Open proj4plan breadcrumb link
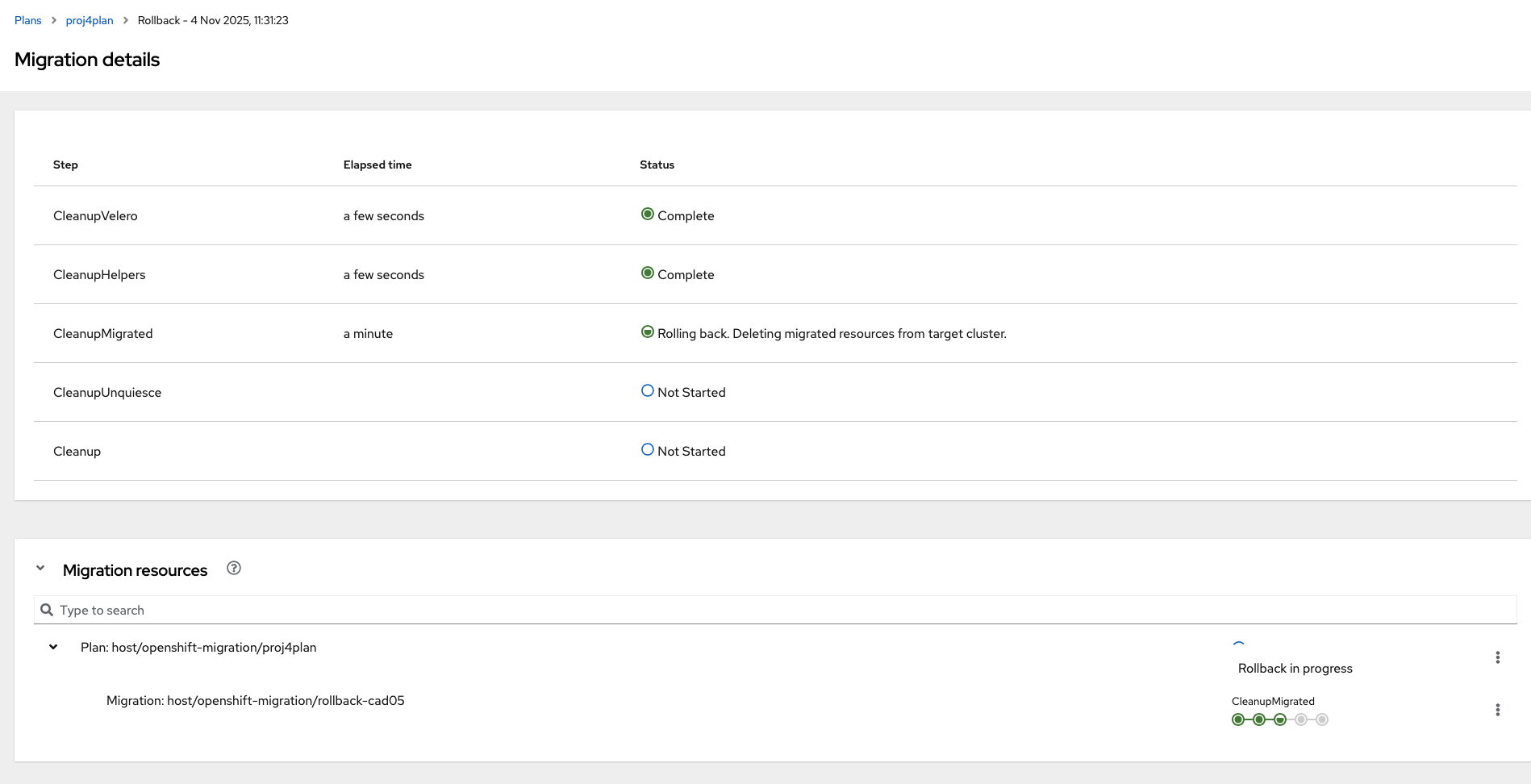The image size is (1531, 784). (x=90, y=20)
